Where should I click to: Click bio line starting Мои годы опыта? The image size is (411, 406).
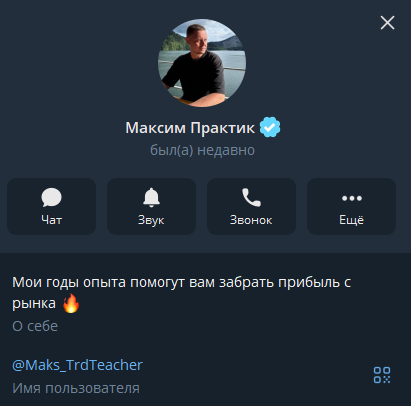click(x=182, y=282)
